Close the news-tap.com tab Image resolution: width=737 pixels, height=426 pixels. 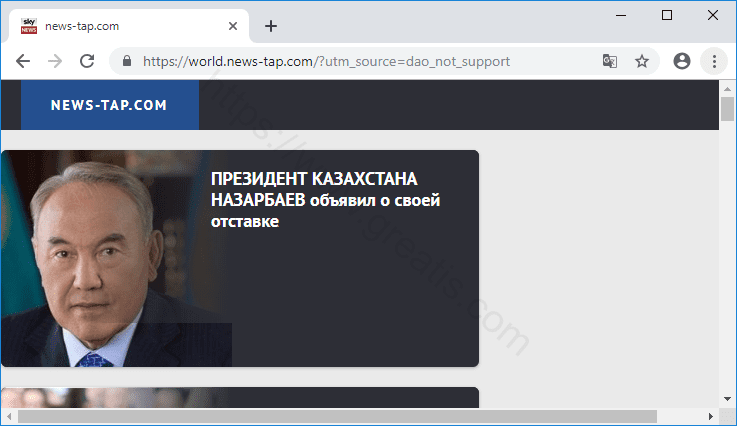(x=234, y=26)
